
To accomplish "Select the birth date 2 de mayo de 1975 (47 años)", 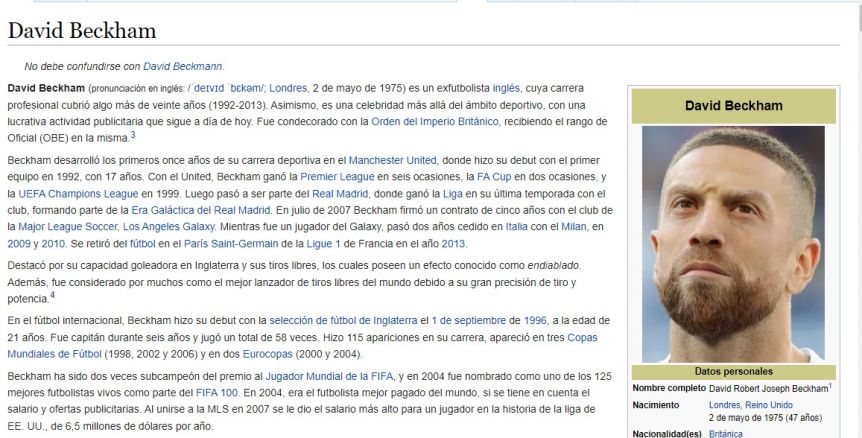I will point(765,418).
